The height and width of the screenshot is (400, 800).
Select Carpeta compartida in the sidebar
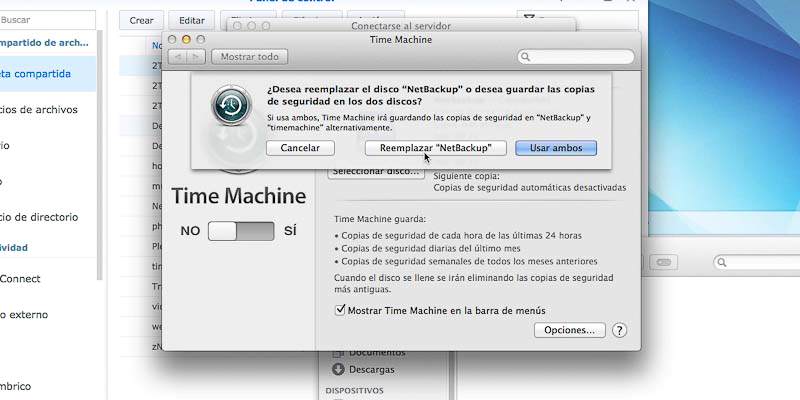point(47,74)
